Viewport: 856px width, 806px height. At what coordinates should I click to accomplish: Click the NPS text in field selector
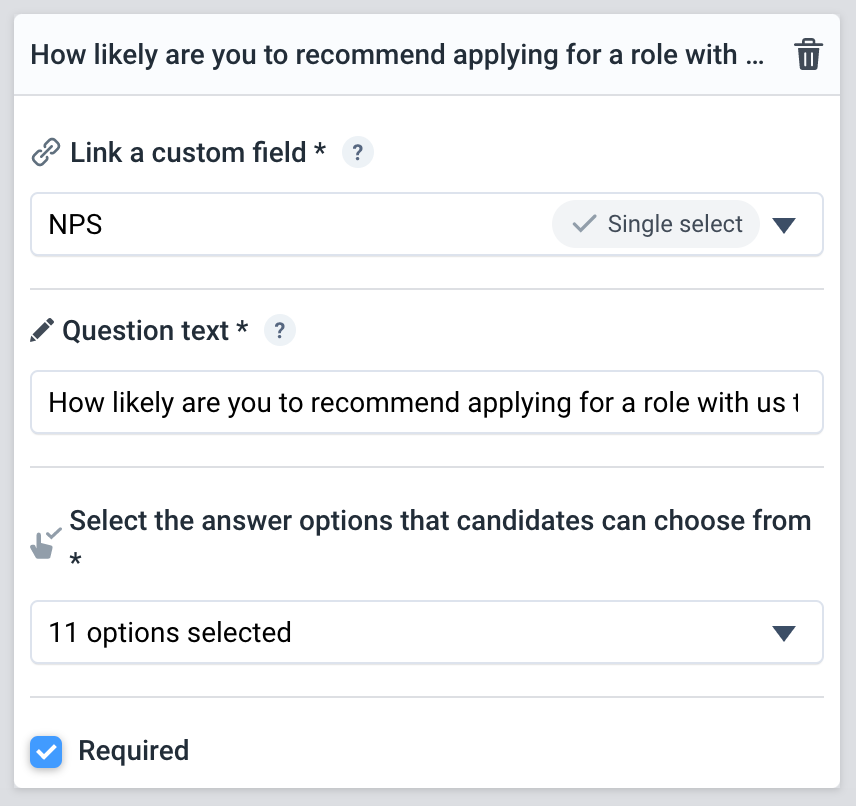coord(75,224)
